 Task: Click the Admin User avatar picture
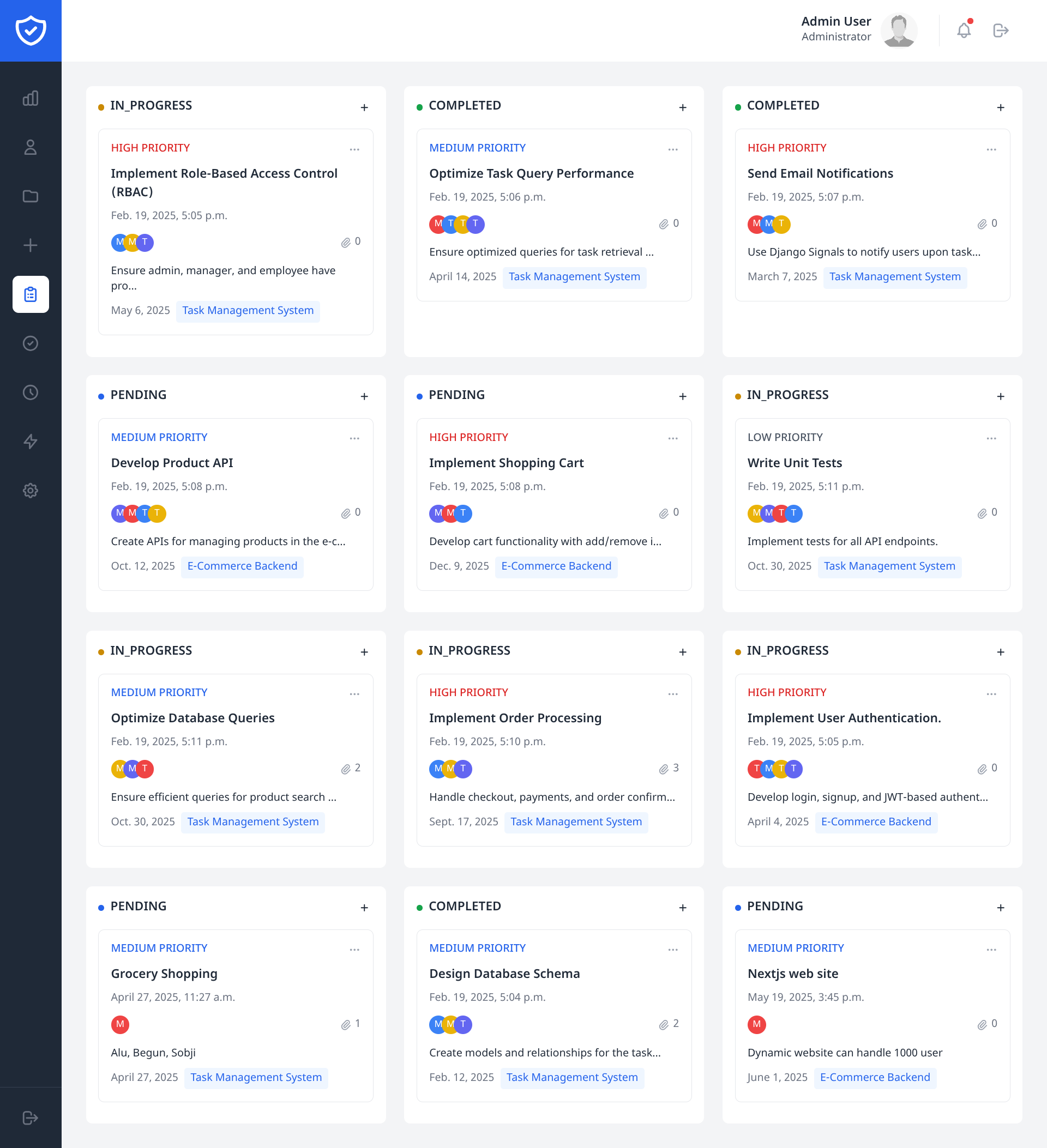pyautogui.click(x=898, y=30)
